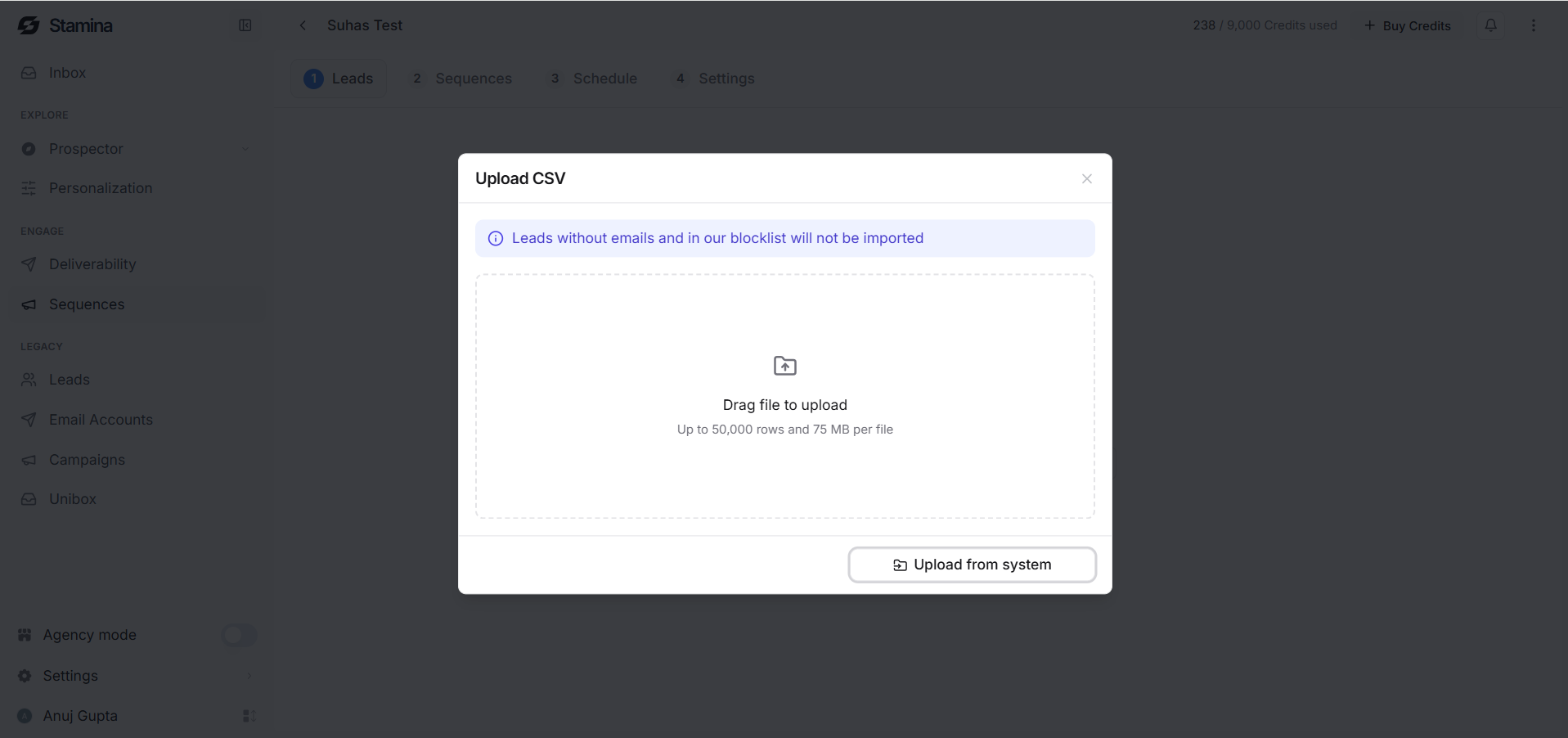
Task: Click the Upload from system button
Action: [972, 565]
